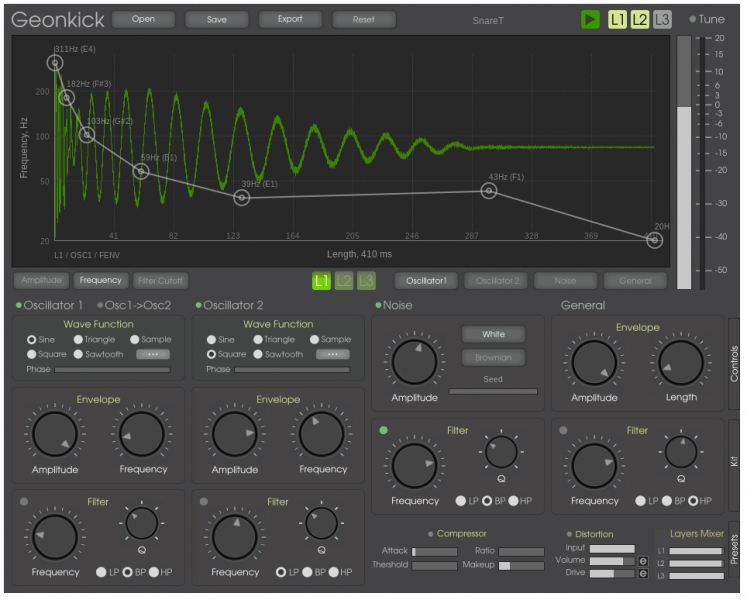Enable Osc1->Osc2 modulation

pyautogui.click(x=134, y=305)
